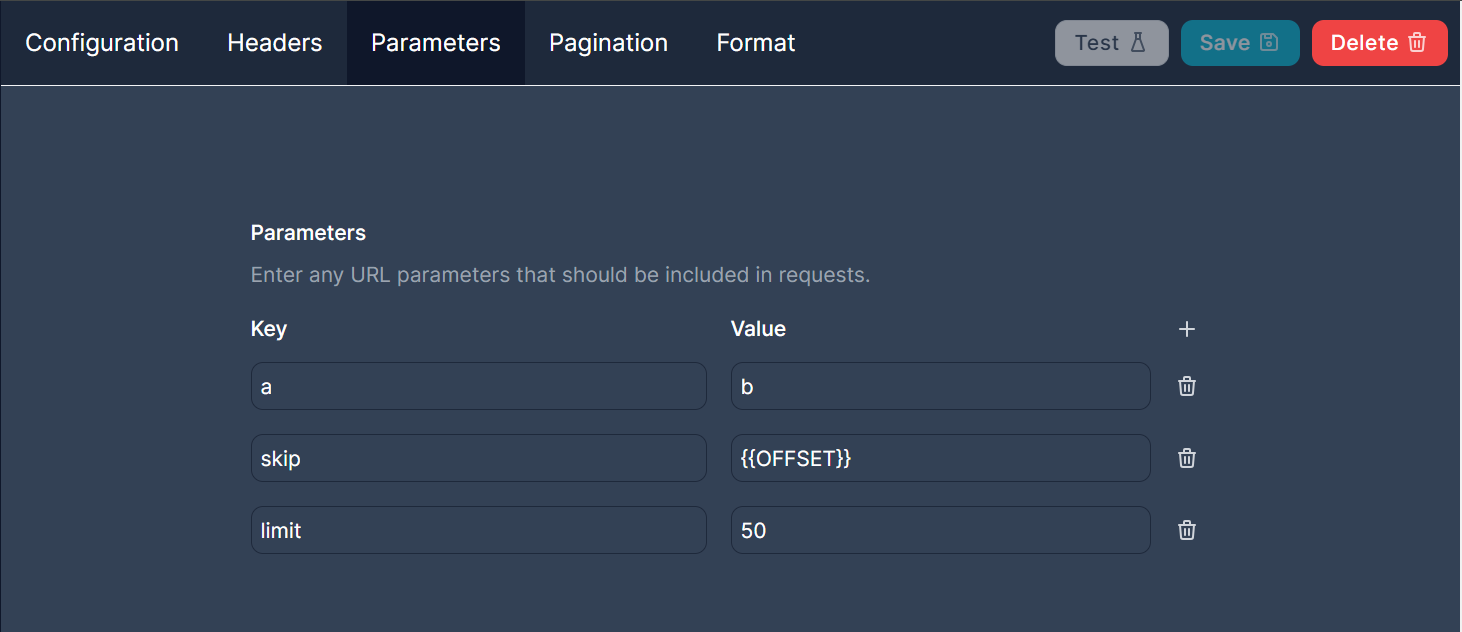Focus the key field containing 'a'

click(x=478, y=386)
